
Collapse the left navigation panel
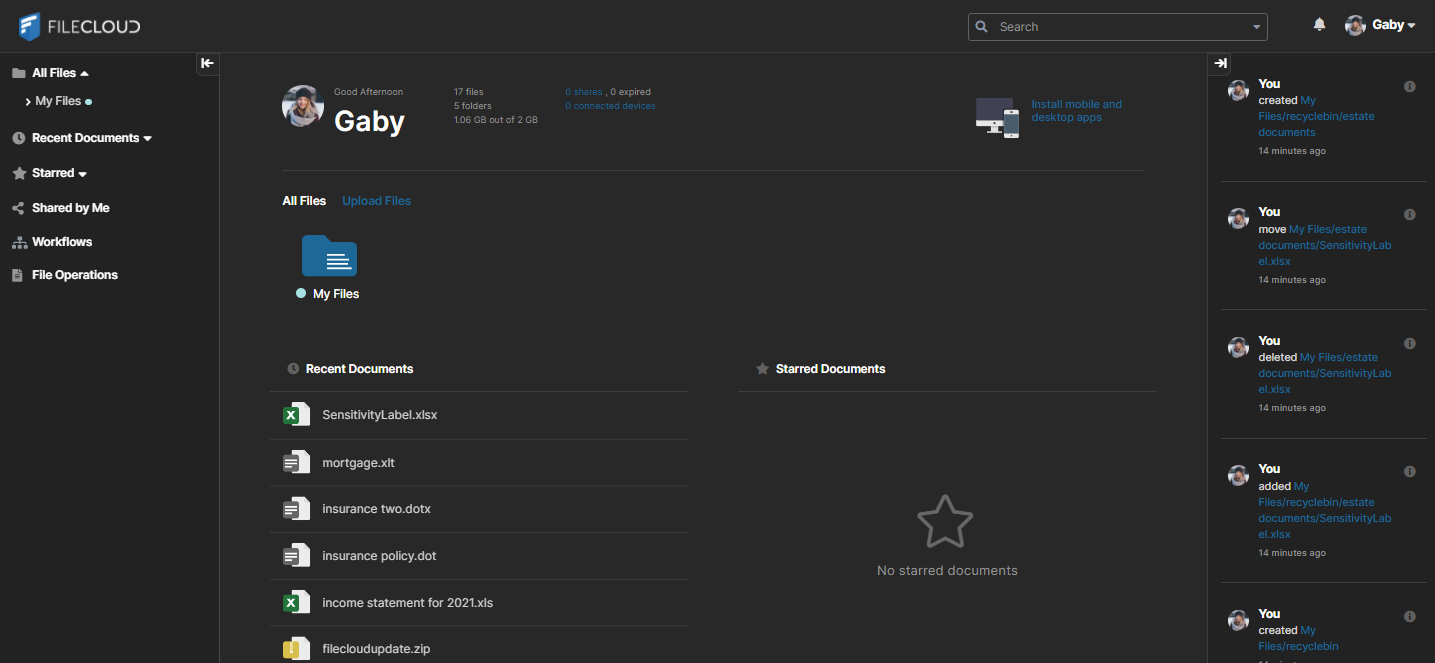pyautogui.click(x=207, y=63)
